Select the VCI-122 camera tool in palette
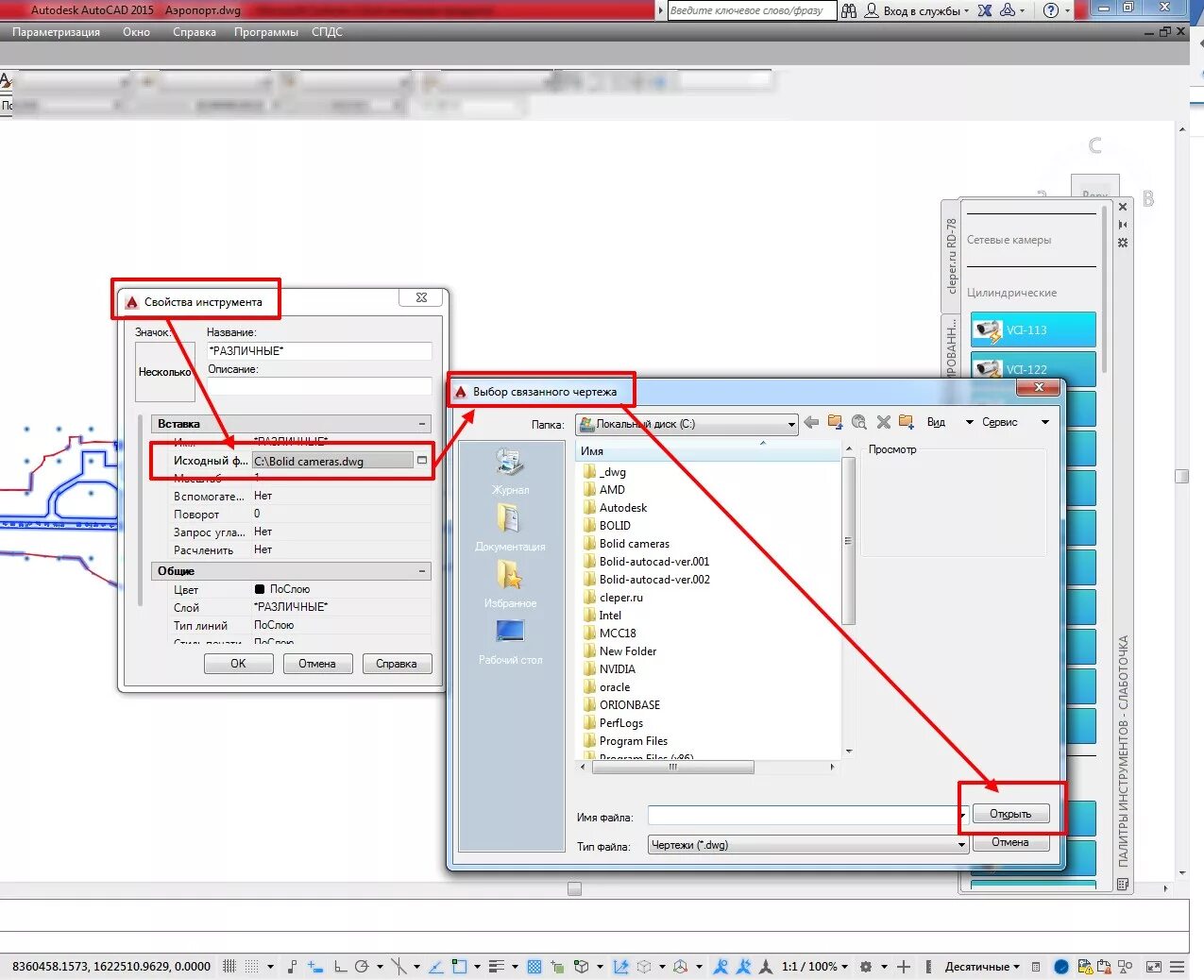Screen dimensions: 1204x980 point(1033,368)
